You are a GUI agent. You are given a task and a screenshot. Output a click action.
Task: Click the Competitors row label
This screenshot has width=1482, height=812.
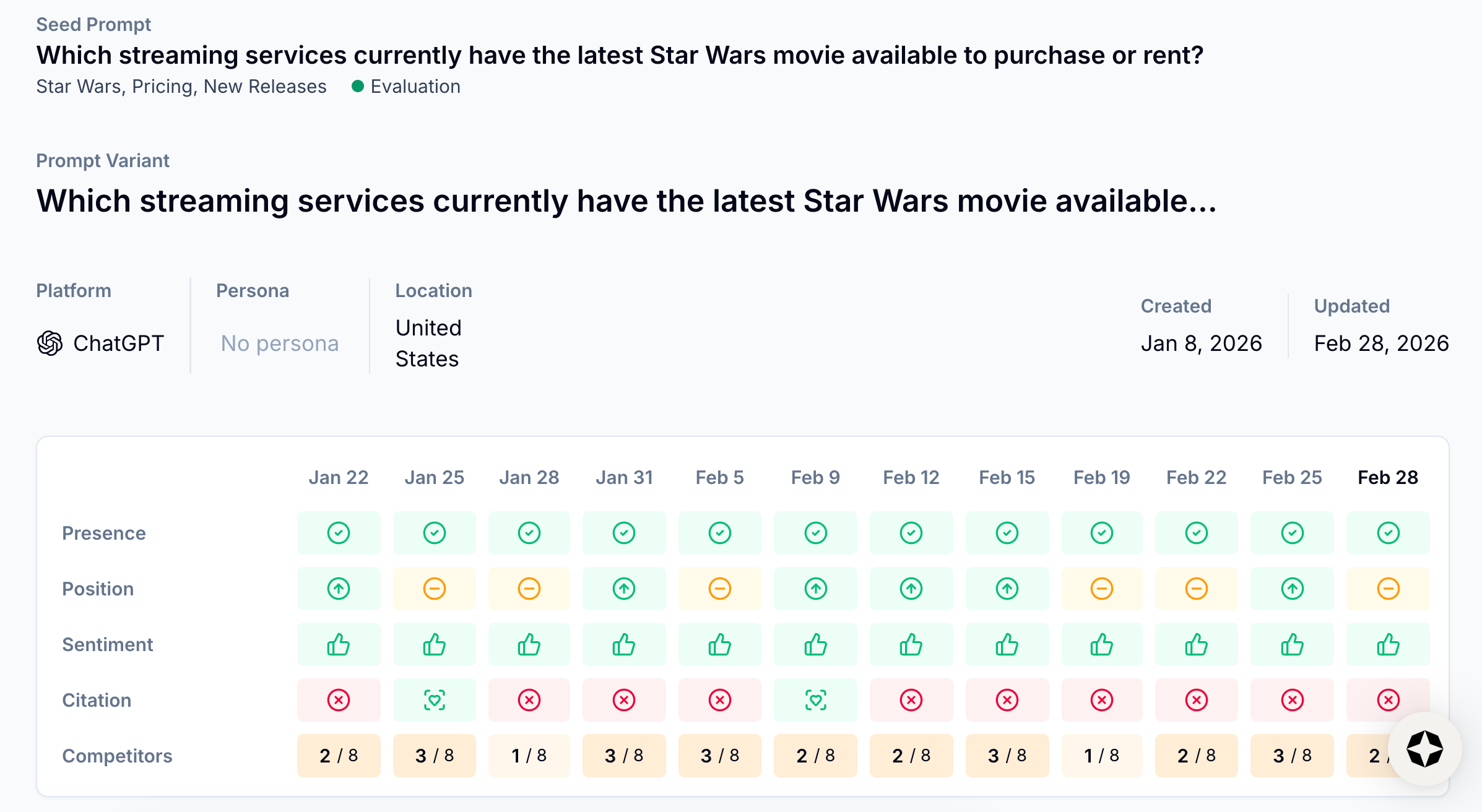tap(117, 756)
